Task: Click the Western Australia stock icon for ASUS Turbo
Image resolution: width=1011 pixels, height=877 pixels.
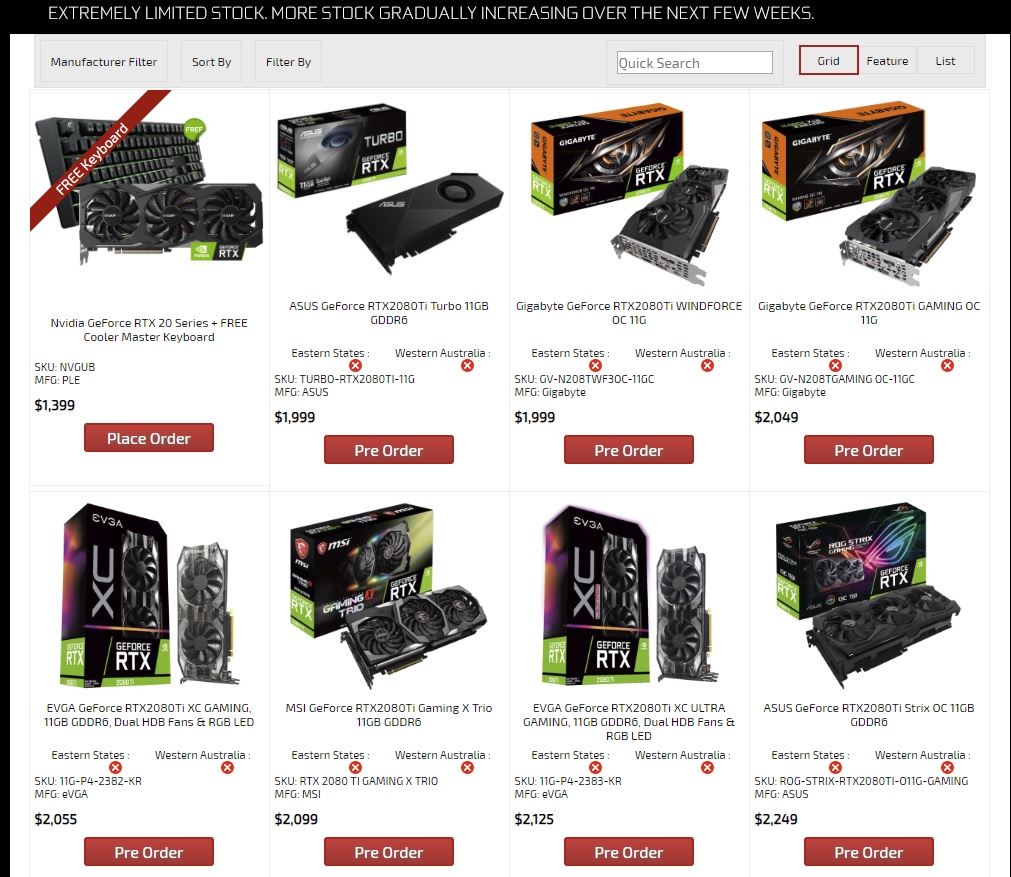Action: click(467, 366)
